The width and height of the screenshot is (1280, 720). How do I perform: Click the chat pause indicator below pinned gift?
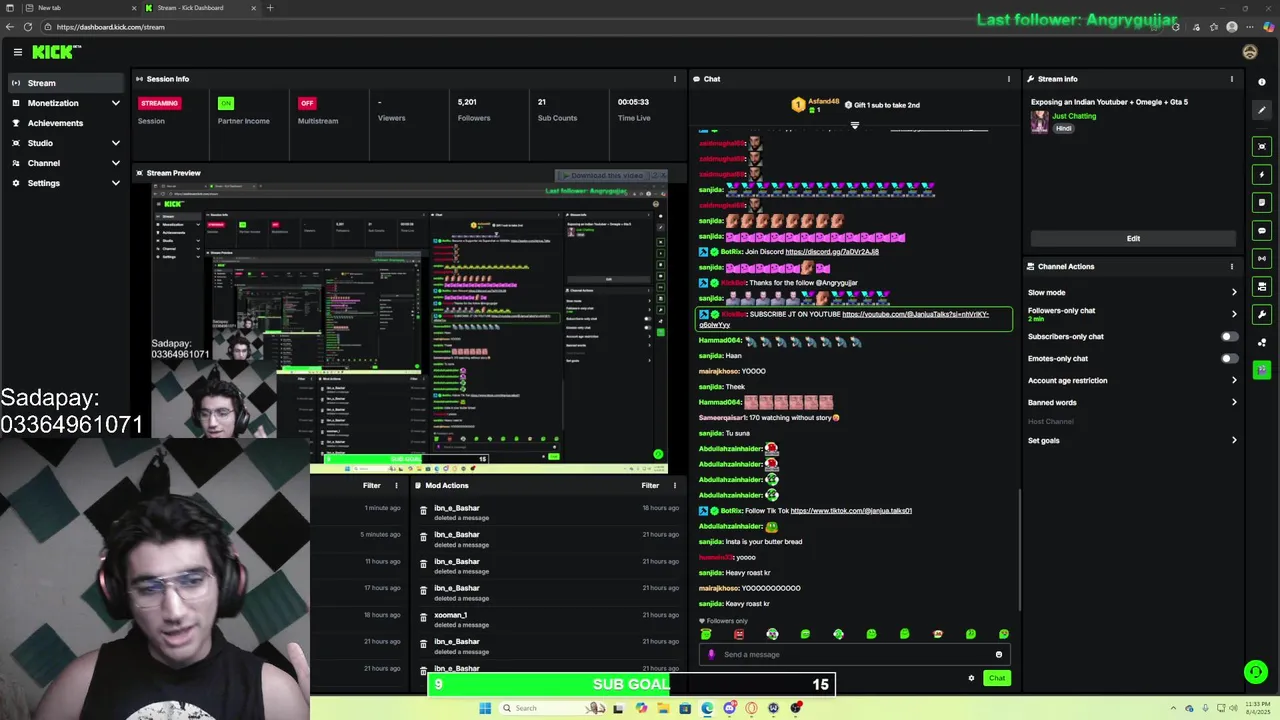coord(854,125)
